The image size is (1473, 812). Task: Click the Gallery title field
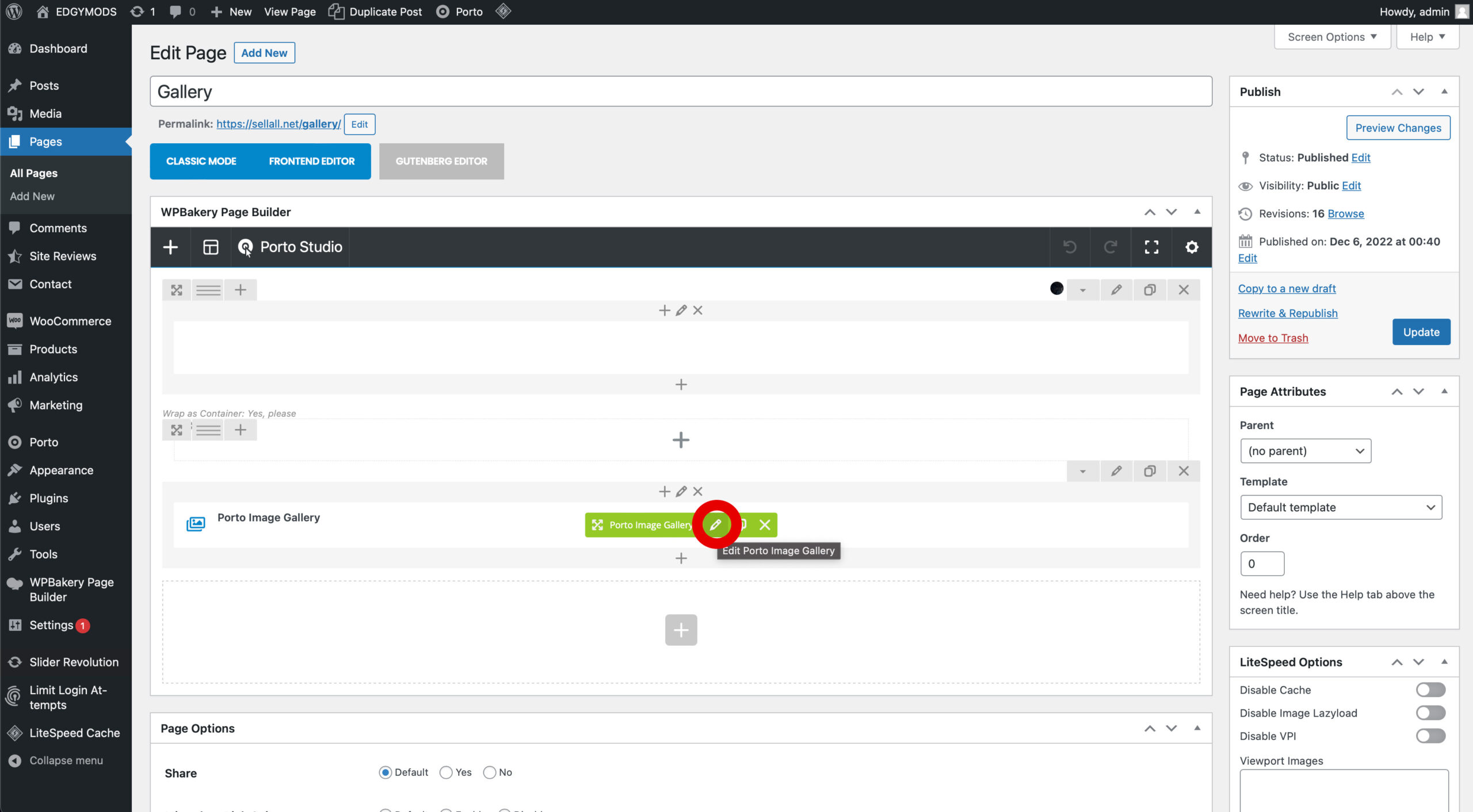[681, 91]
